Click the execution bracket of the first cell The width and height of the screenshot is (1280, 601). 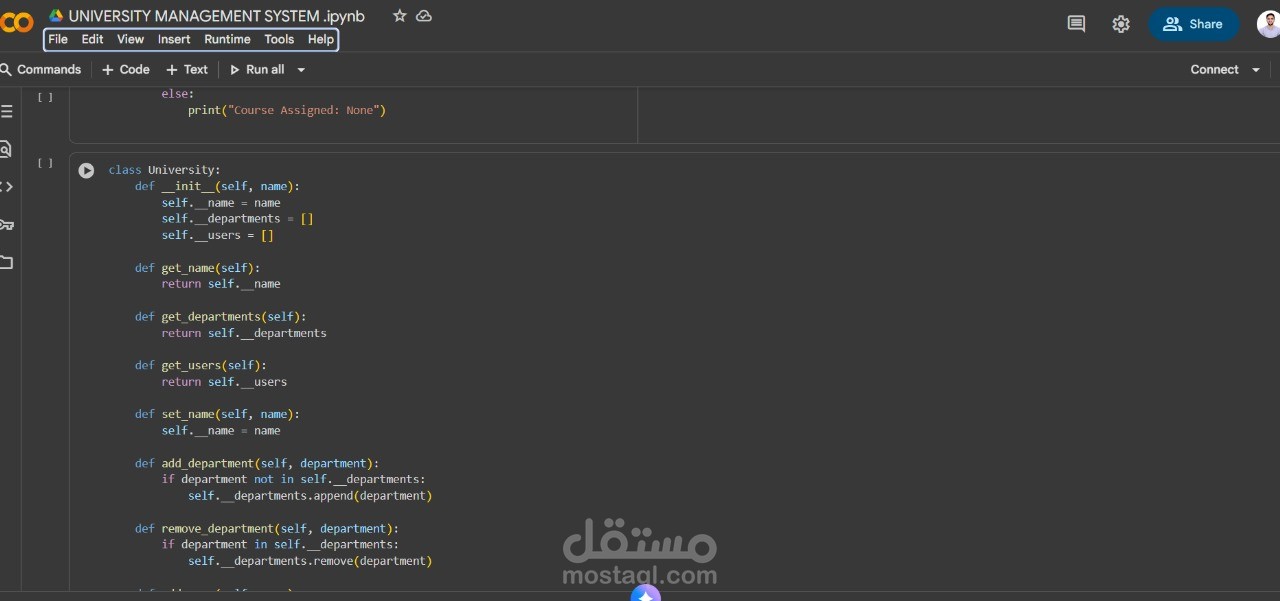45,97
